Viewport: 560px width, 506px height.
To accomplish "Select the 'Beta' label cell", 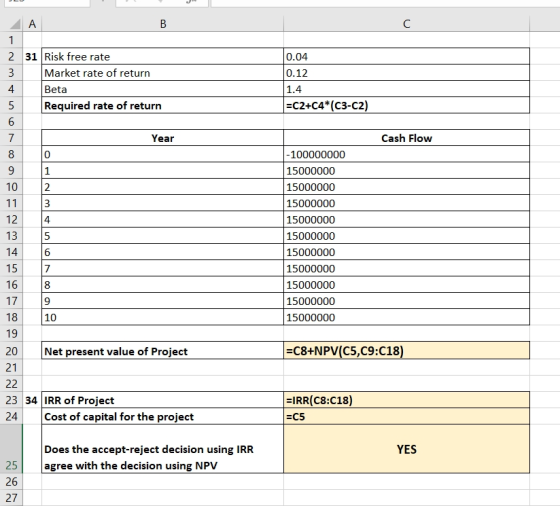I will [163, 89].
